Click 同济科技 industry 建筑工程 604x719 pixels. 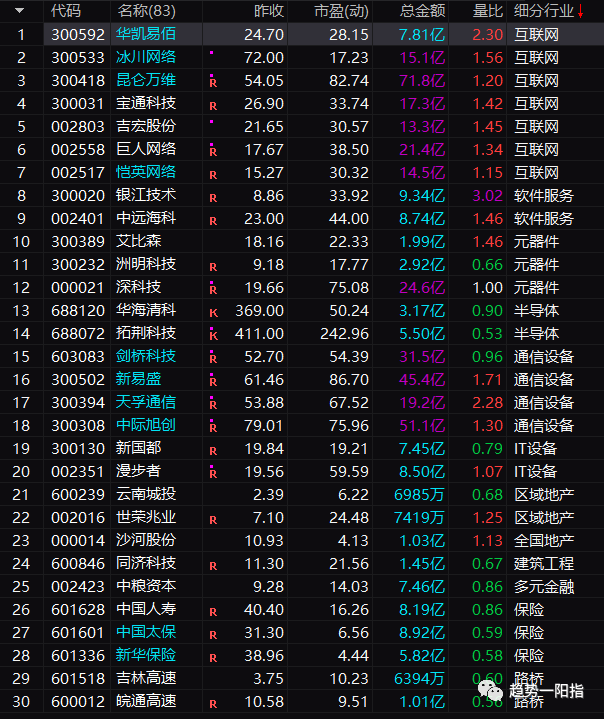544,564
